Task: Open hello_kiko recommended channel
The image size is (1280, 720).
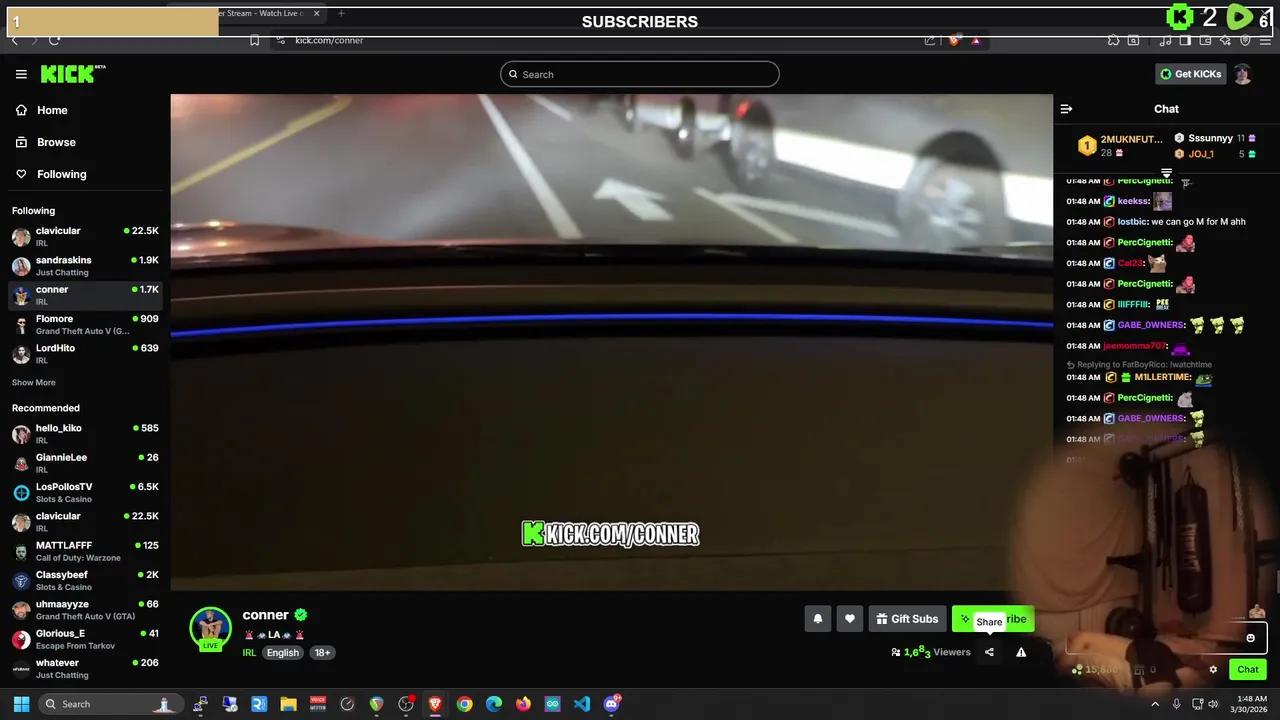Action: point(85,433)
